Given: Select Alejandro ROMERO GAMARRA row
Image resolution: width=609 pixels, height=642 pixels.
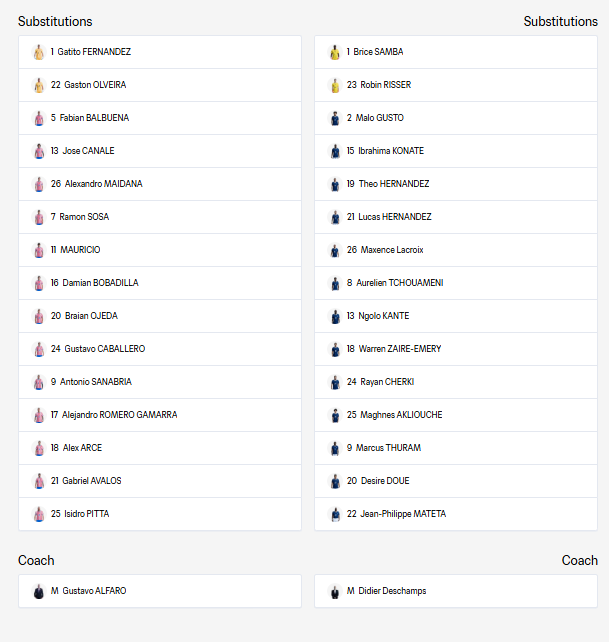Looking at the screenshot, I should coord(160,415).
